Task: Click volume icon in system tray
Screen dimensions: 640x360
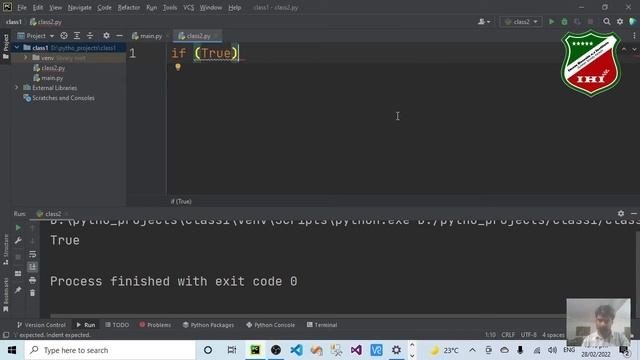Action: 552,350
